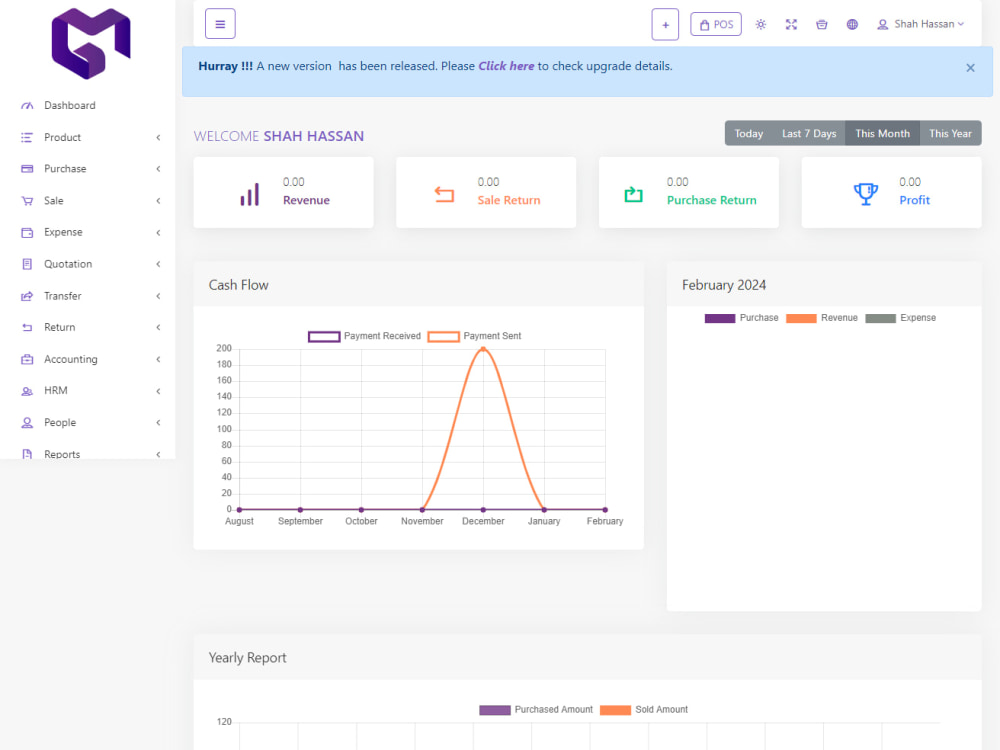Click the Profit trophy icon
Viewport: 1000px width, 750px height.
coord(865,194)
